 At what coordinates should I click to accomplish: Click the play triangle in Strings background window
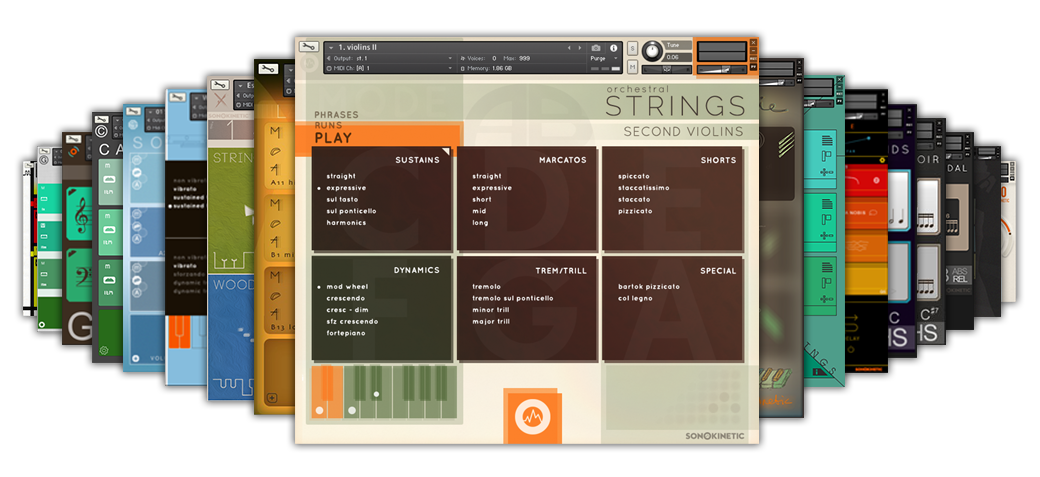[249, 212]
